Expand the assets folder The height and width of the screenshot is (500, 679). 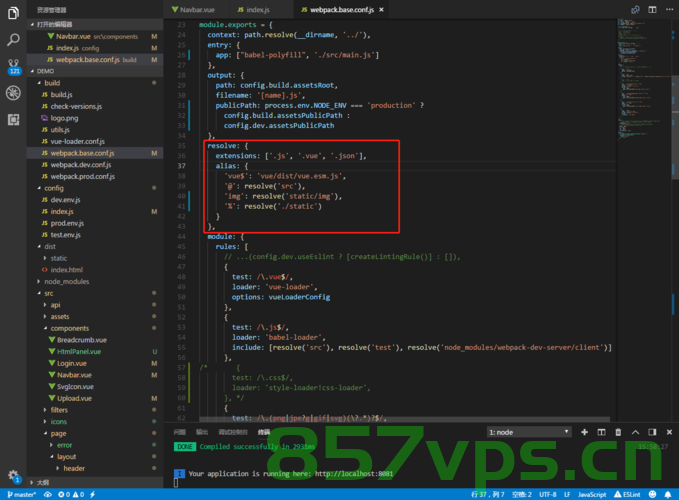coord(95,316)
